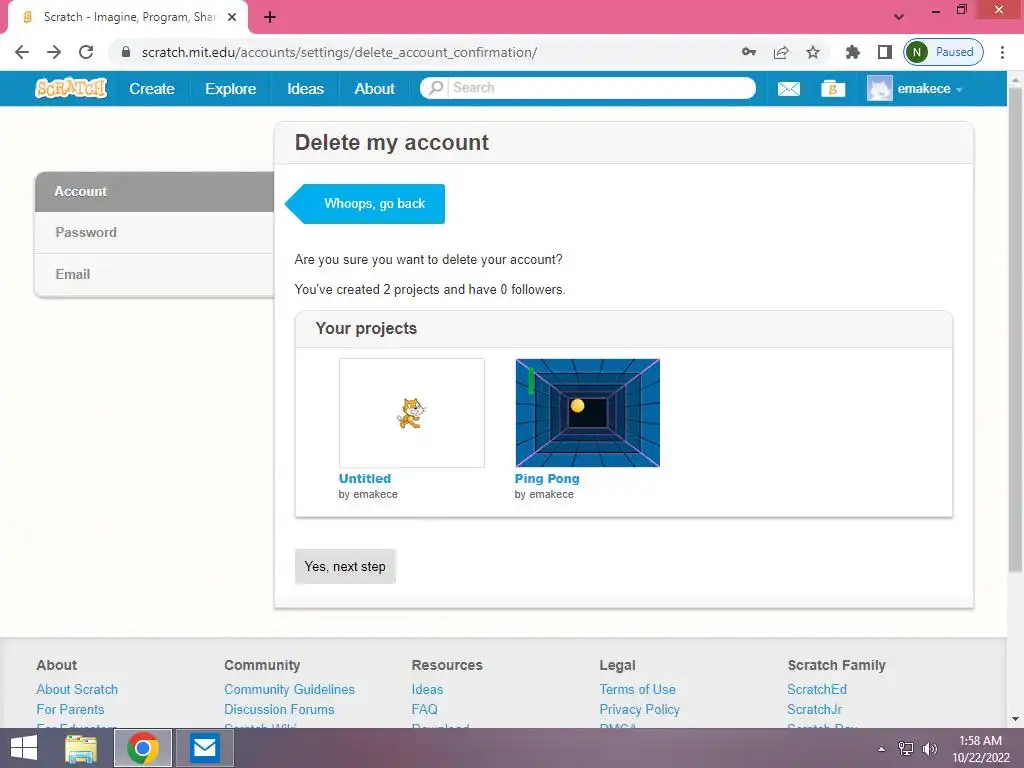
Task: Open the Windows Start menu
Action: tap(24, 748)
